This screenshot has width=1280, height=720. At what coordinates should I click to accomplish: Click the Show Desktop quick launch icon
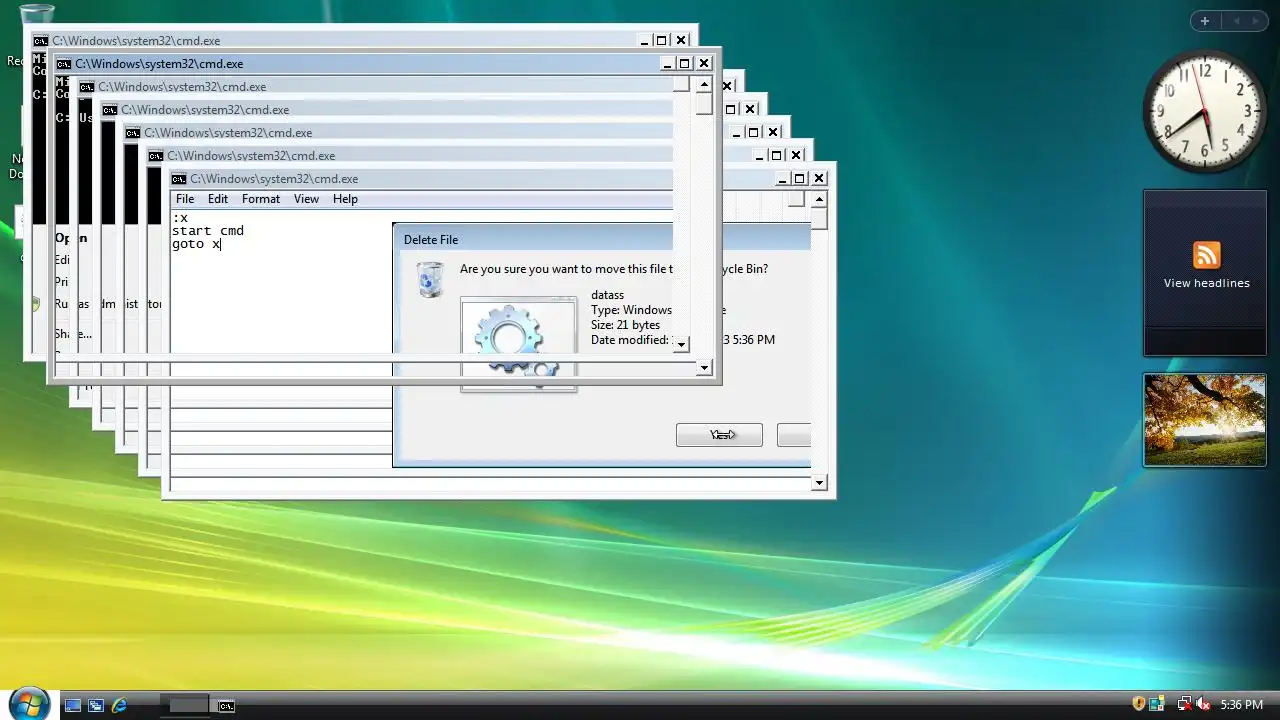point(73,705)
